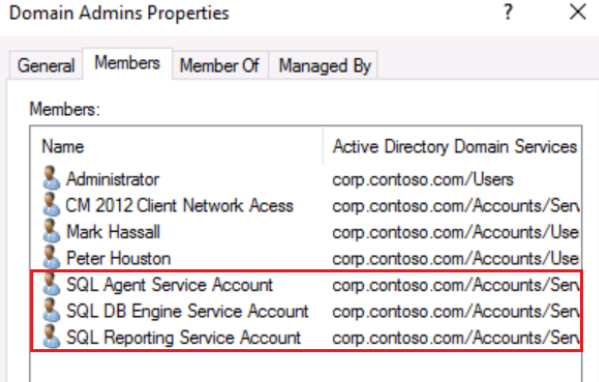The image size is (599, 382).
Task: Click the SQL Reporting Service Account icon
Action: (51, 337)
